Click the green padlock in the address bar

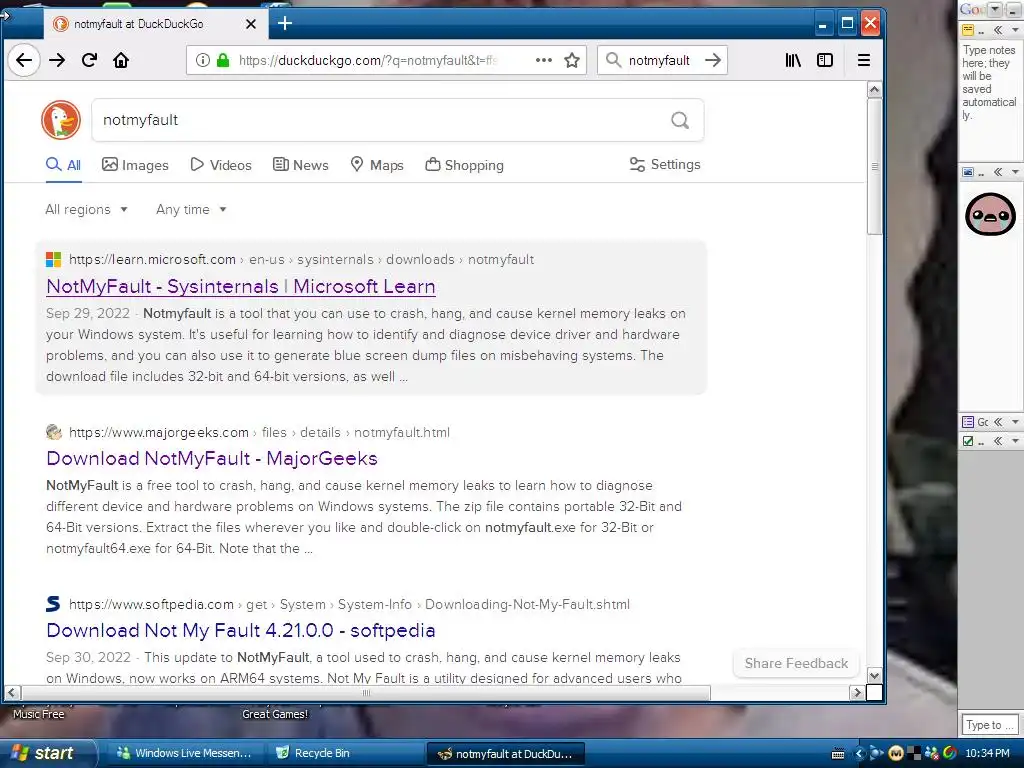coord(223,60)
